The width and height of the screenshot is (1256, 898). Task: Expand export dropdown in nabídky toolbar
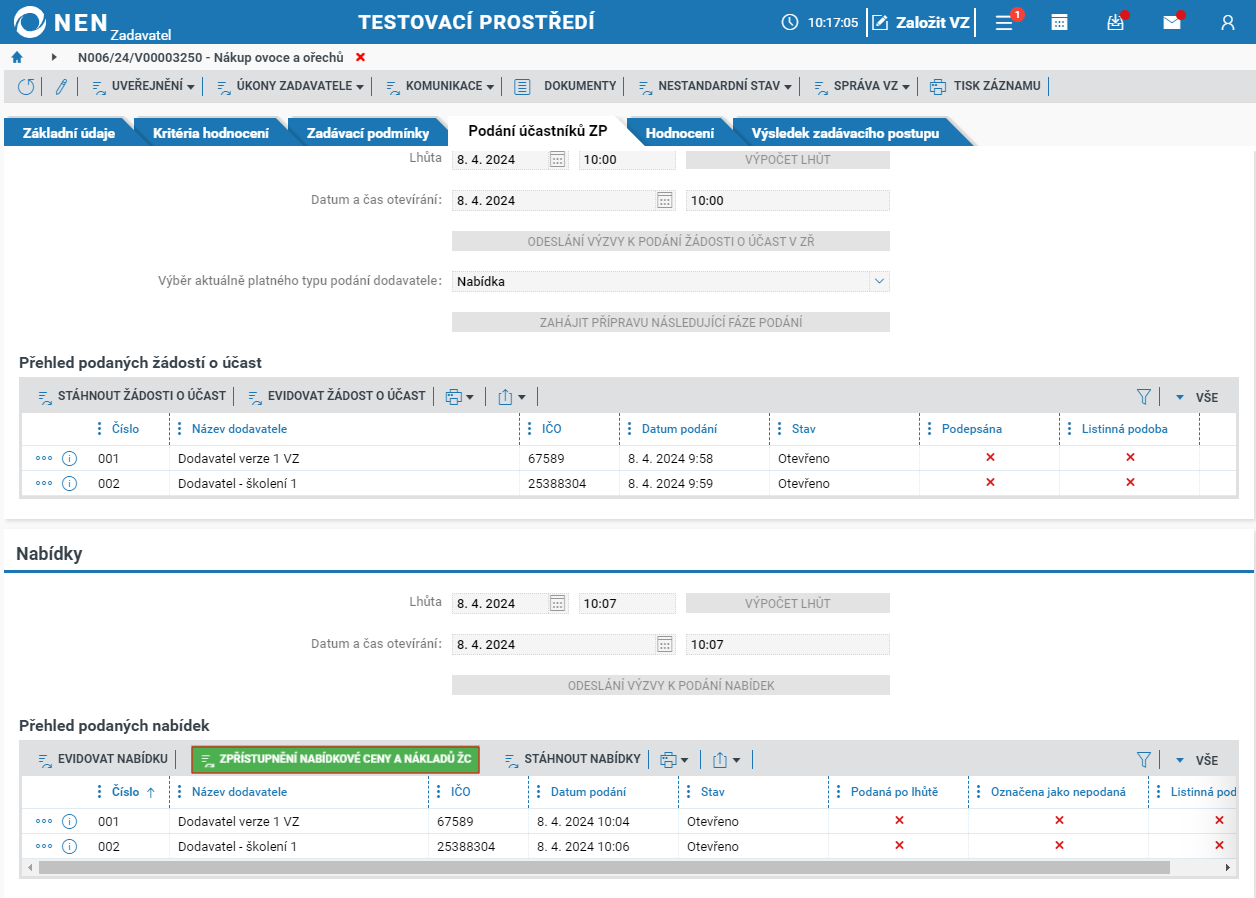coord(727,760)
